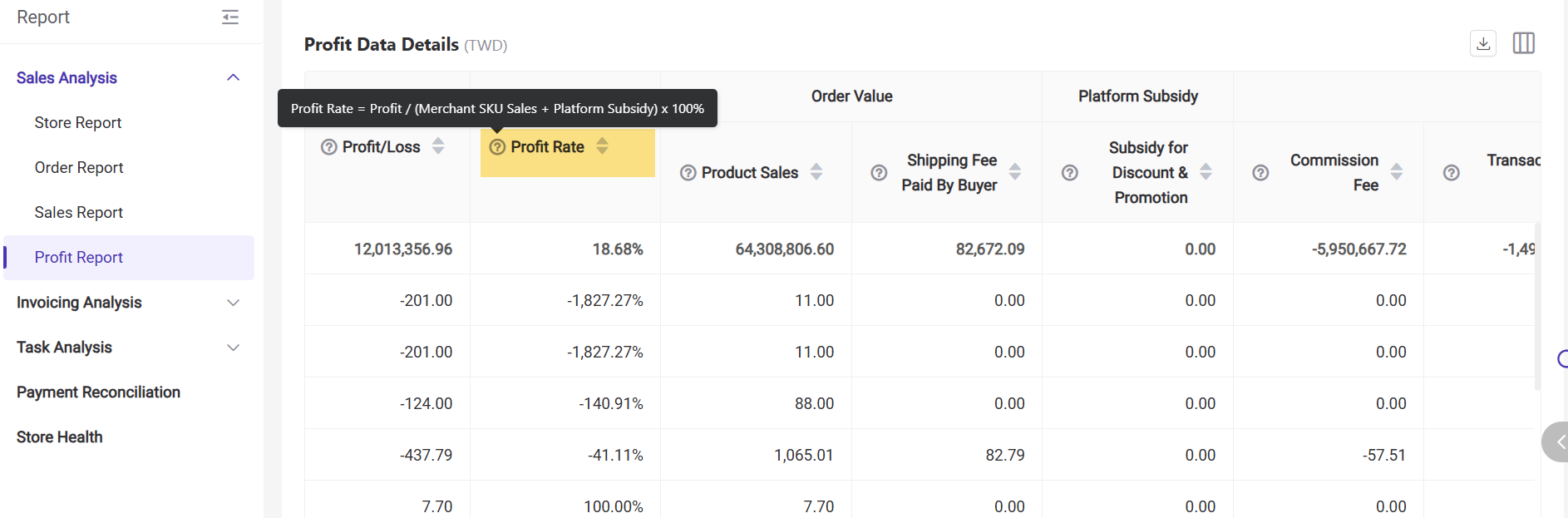Open Sales Report
The height and width of the screenshot is (518, 1568).
point(79,213)
